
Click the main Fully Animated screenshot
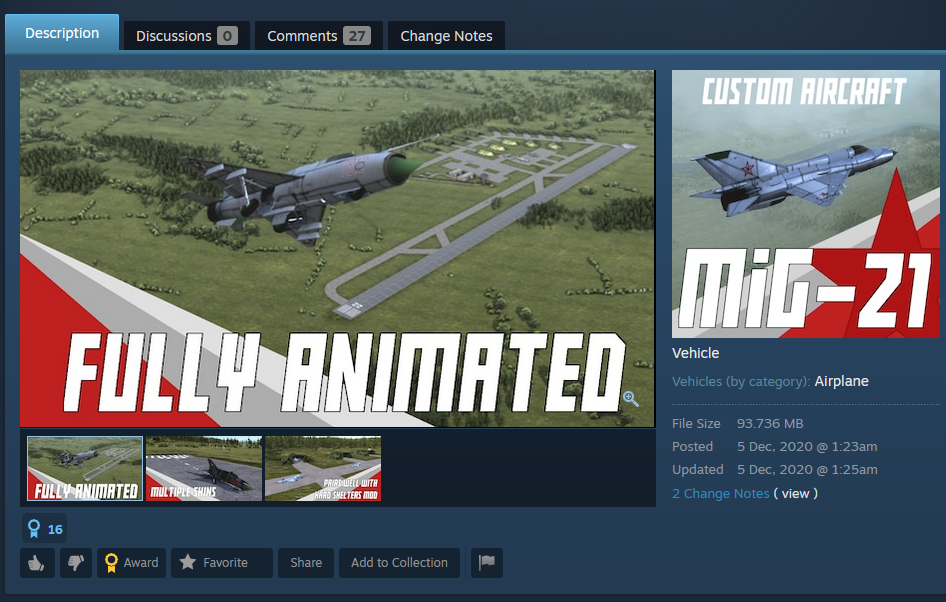[x=337, y=249]
